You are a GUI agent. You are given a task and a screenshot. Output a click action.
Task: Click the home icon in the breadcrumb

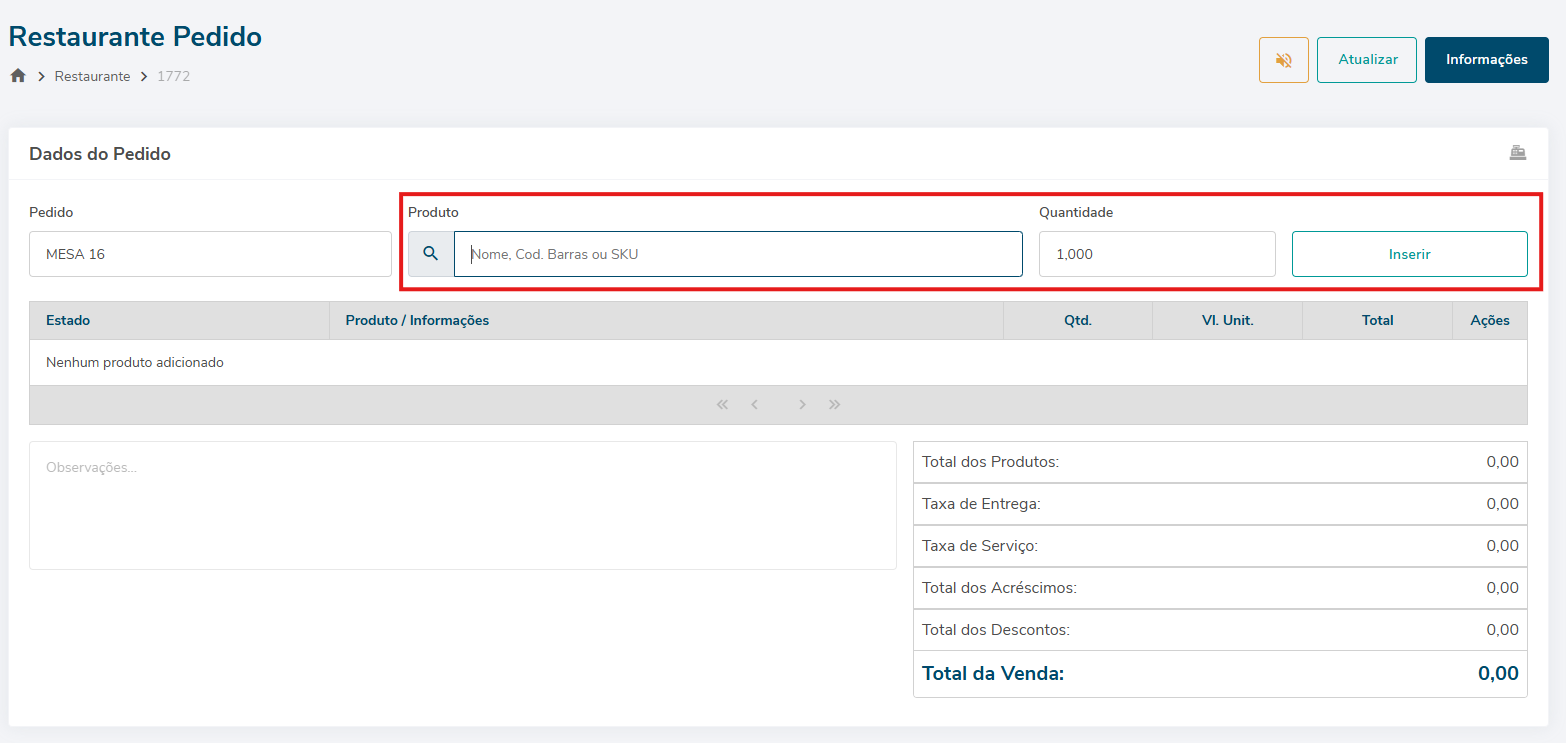point(18,76)
